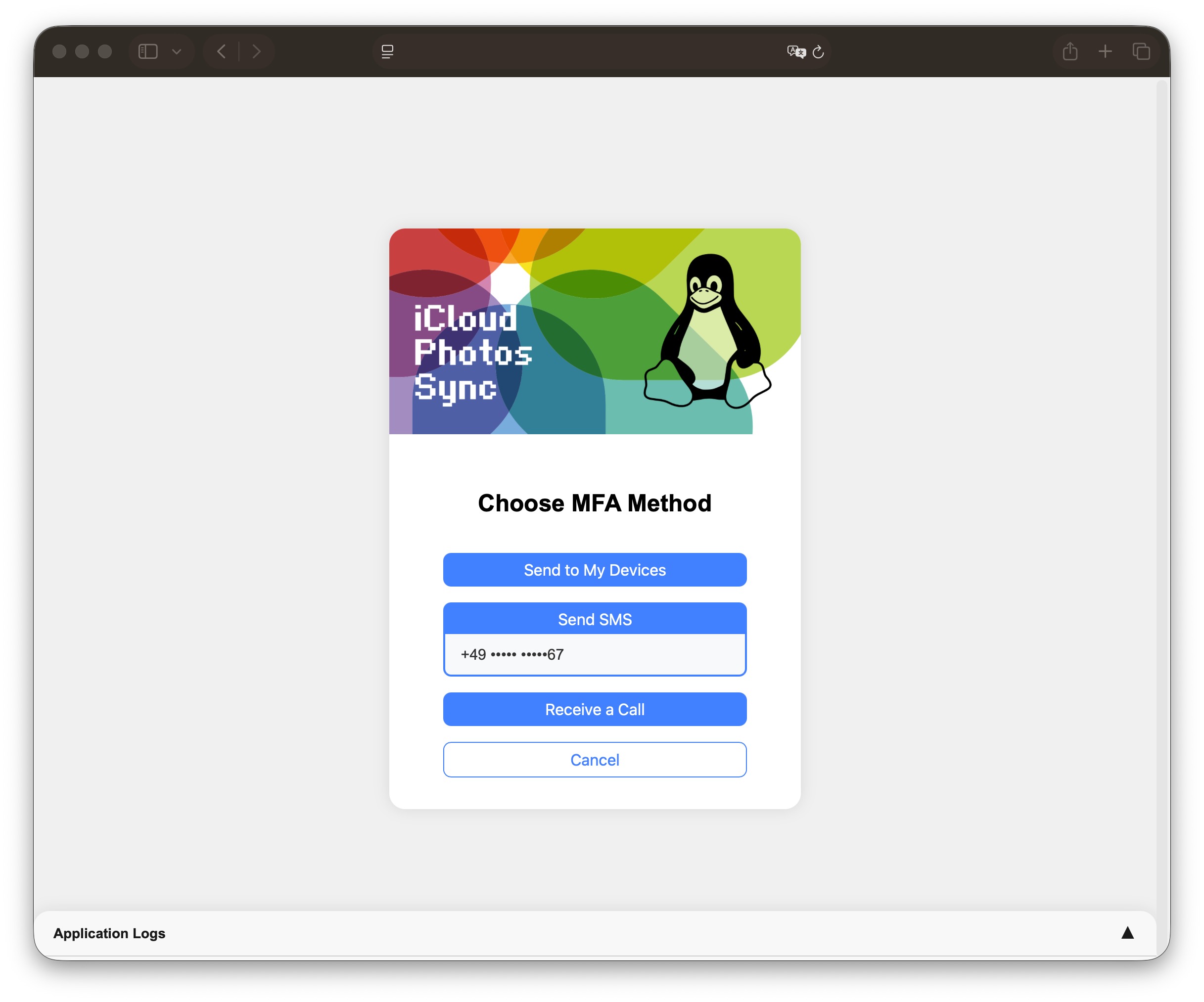Click the page format icon in the address bar
Screen dimensions: 1204x1002
pyautogui.click(x=388, y=51)
